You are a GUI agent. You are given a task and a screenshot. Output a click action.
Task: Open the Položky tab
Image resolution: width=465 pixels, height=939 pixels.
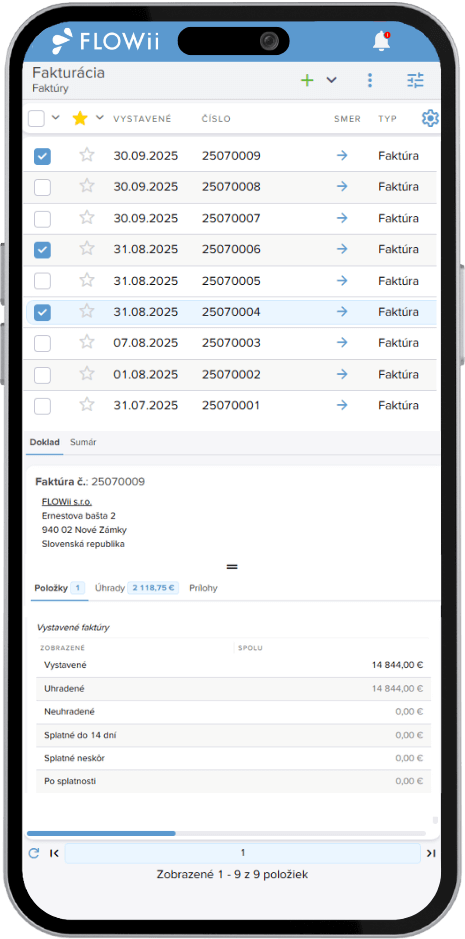coord(58,588)
